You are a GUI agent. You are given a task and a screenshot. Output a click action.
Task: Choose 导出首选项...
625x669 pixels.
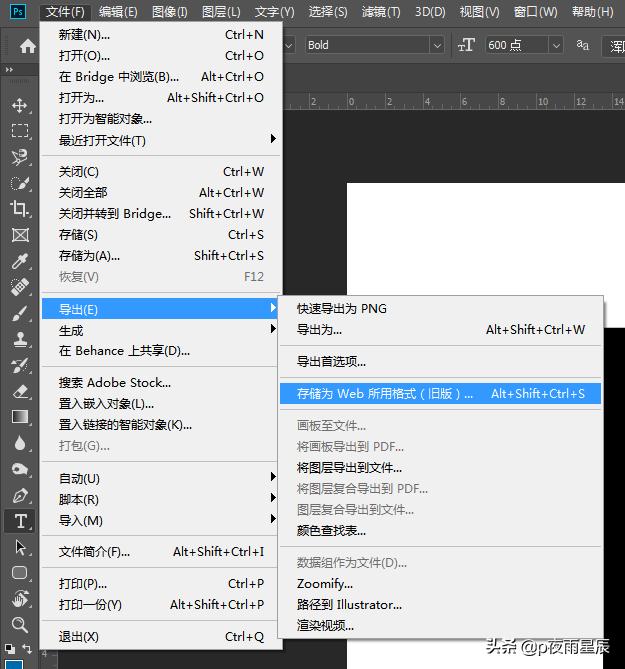(x=440, y=361)
